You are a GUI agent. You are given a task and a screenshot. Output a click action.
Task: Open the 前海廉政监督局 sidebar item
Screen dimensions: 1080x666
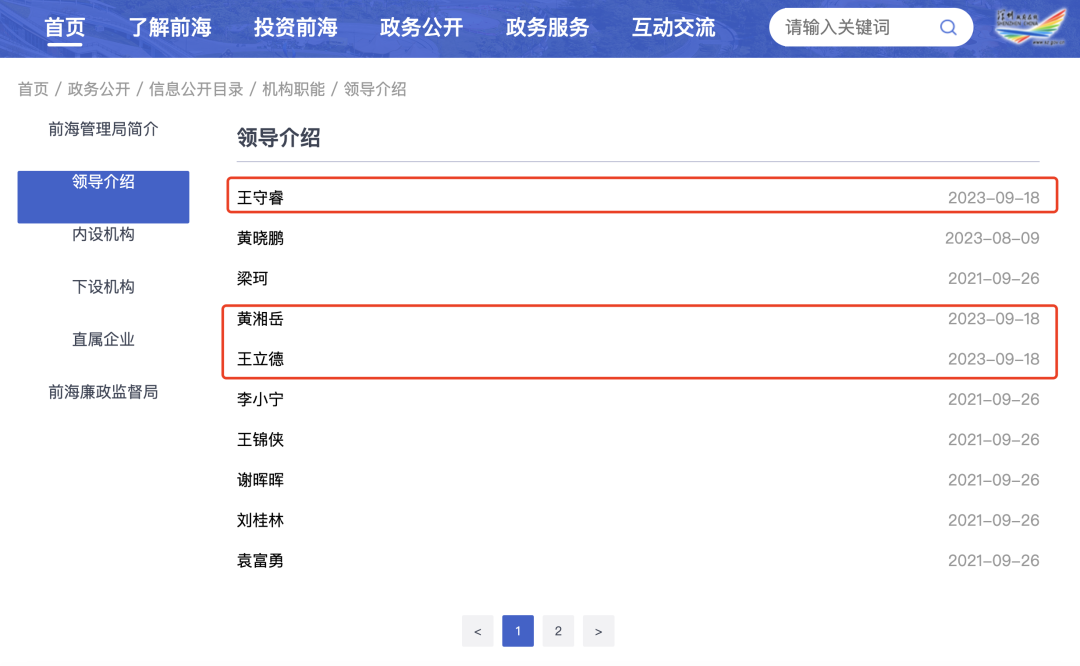coord(102,392)
